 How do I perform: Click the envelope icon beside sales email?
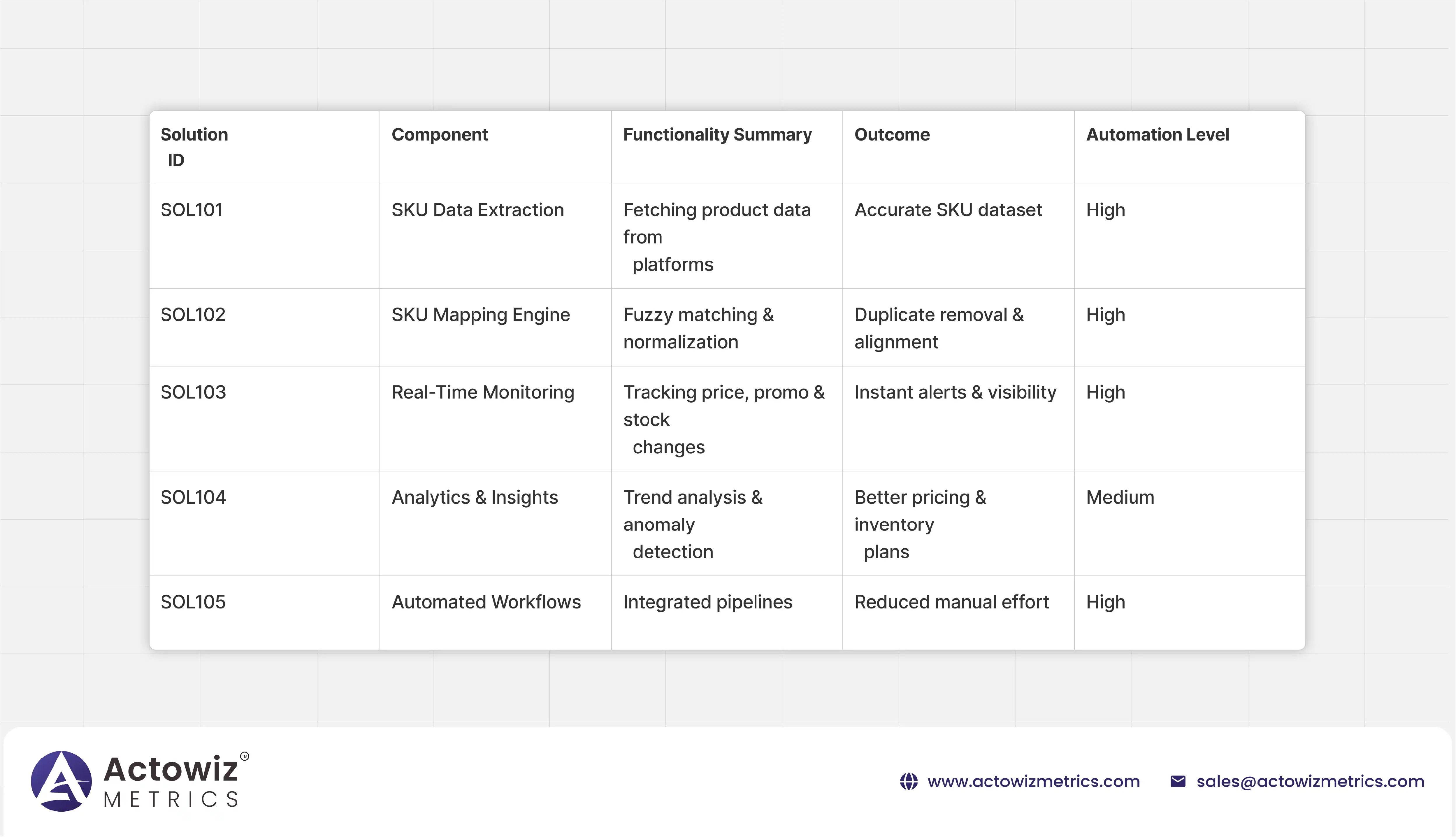(x=1177, y=782)
